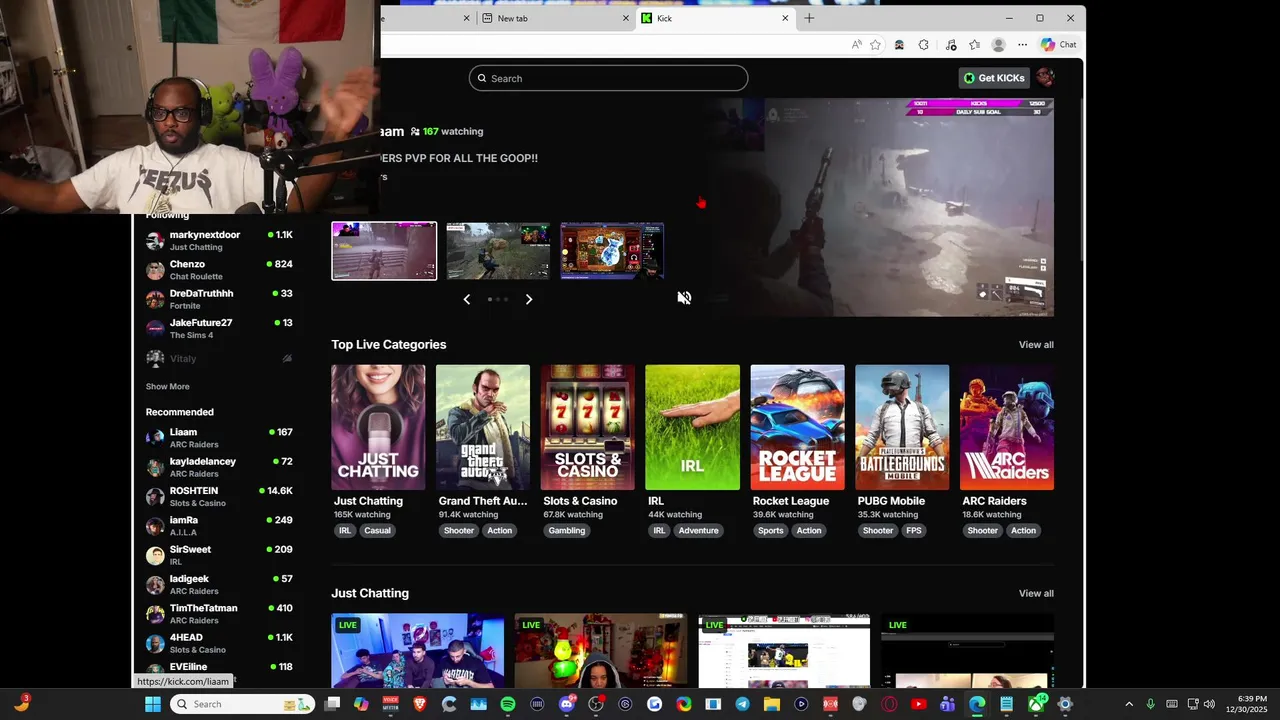Image resolution: width=1280 pixels, height=720 pixels.
Task: Show hidden system tray icons chevron
Action: coord(1129,704)
